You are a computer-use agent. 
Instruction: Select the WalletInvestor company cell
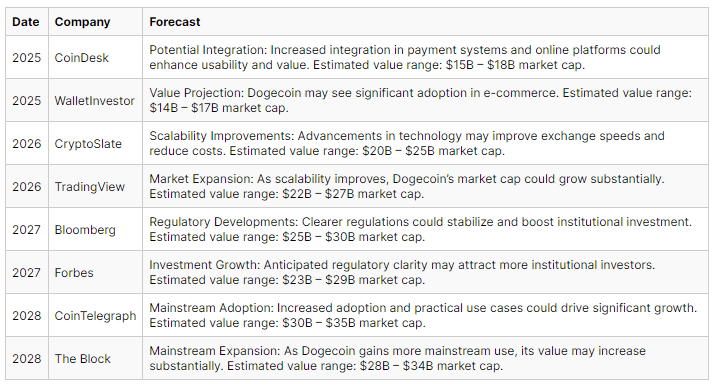pyautogui.click(x=95, y=100)
